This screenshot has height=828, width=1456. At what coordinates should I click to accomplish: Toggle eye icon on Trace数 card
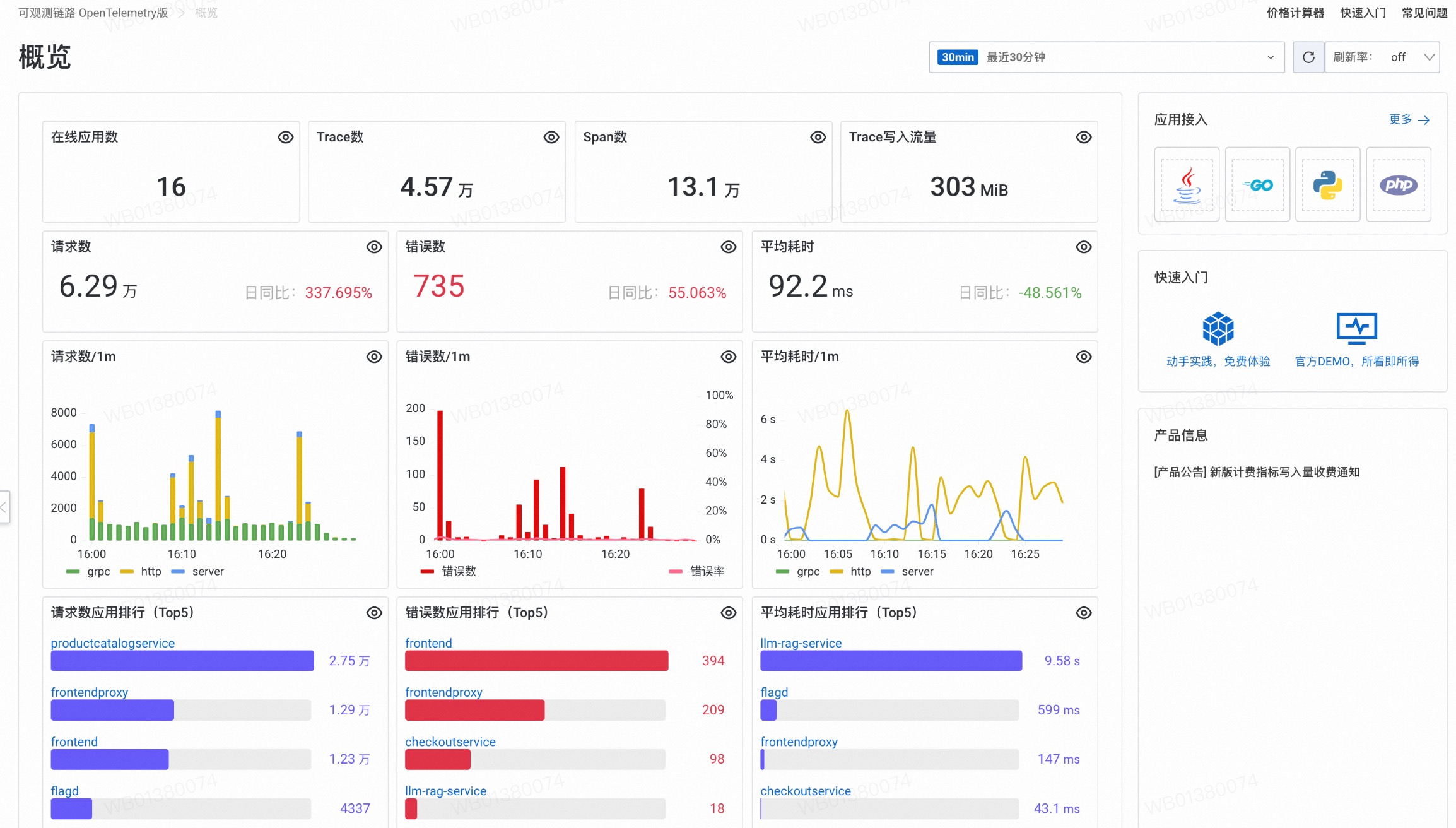click(551, 137)
